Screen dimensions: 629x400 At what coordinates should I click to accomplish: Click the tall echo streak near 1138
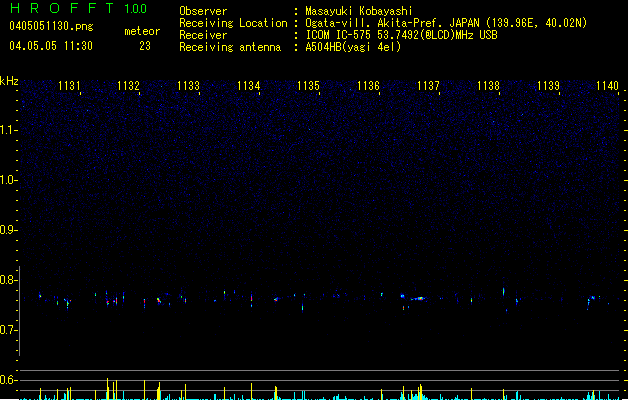point(504,292)
